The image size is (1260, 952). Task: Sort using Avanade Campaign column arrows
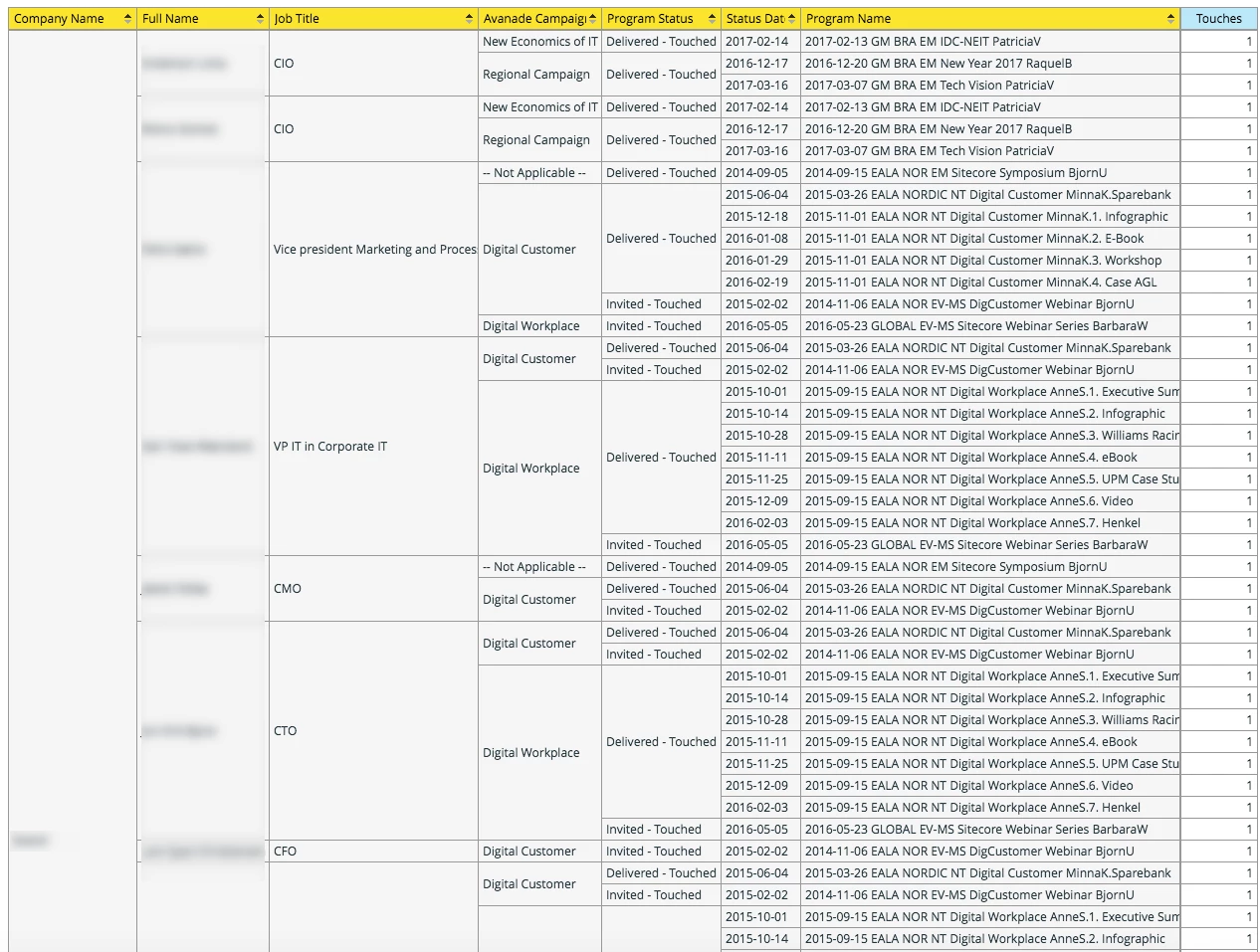point(593,19)
